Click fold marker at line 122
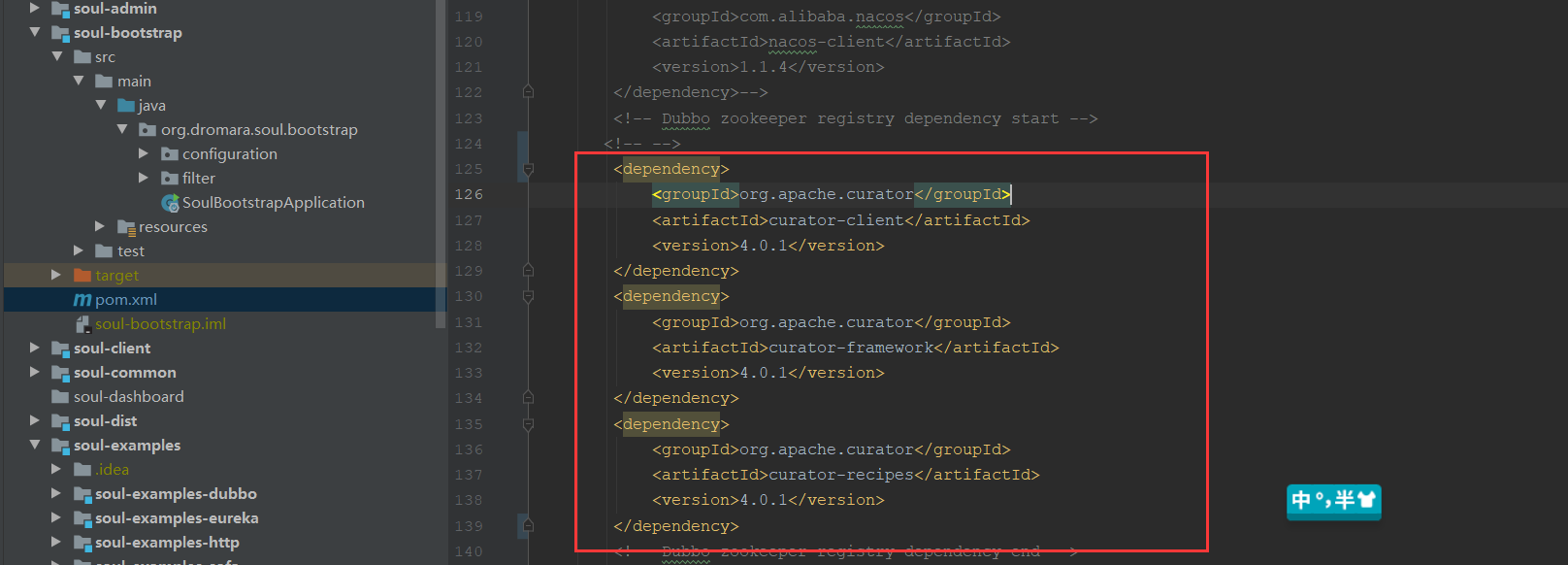 528,92
